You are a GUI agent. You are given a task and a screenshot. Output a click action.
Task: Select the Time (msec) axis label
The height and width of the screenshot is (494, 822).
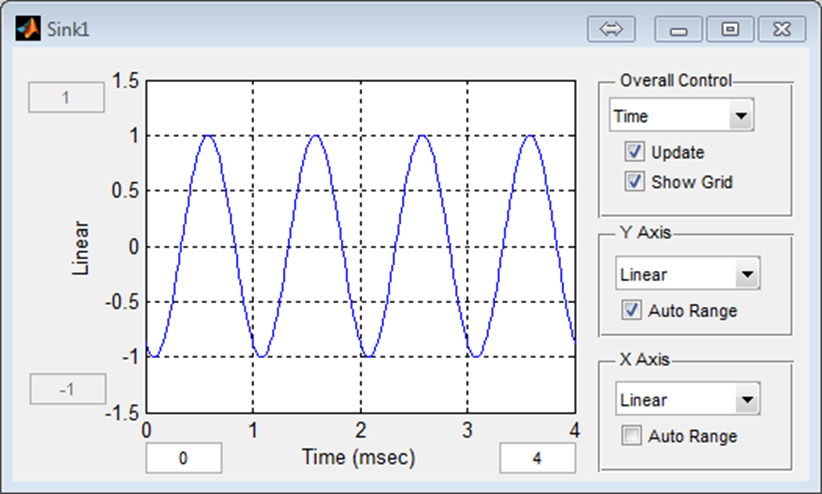click(358, 457)
